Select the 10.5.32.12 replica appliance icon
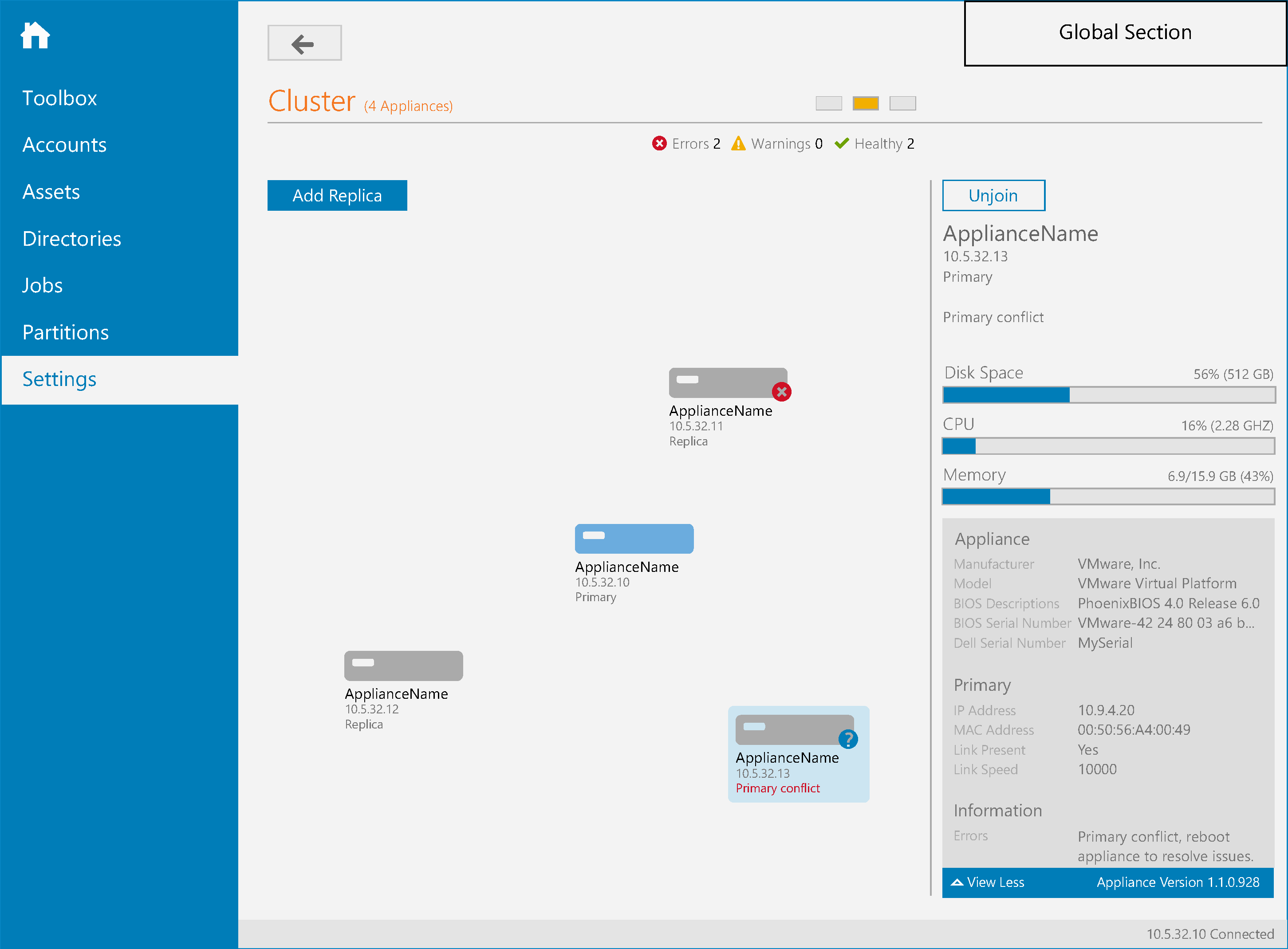 click(x=403, y=666)
